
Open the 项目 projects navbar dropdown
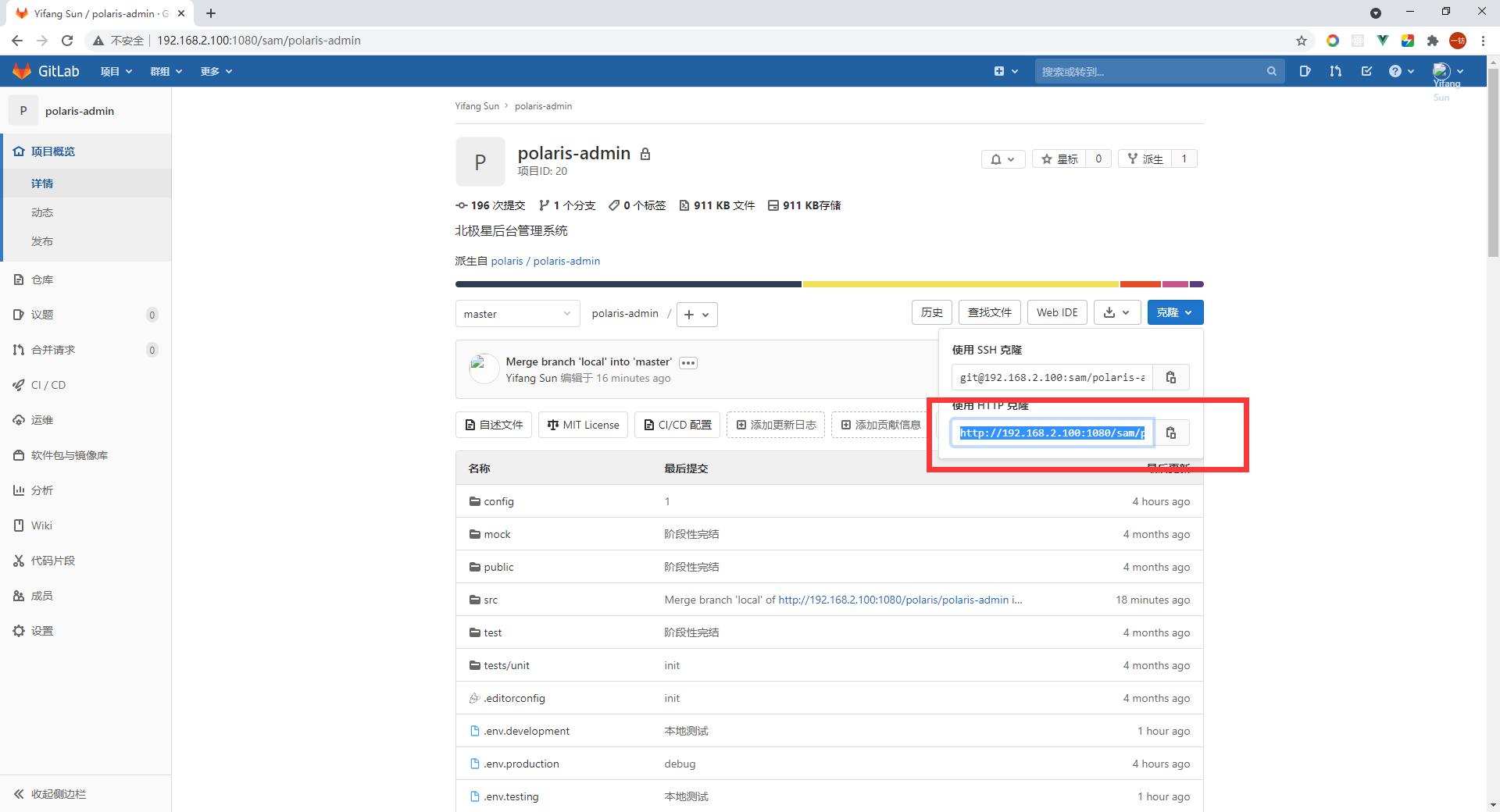116,71
